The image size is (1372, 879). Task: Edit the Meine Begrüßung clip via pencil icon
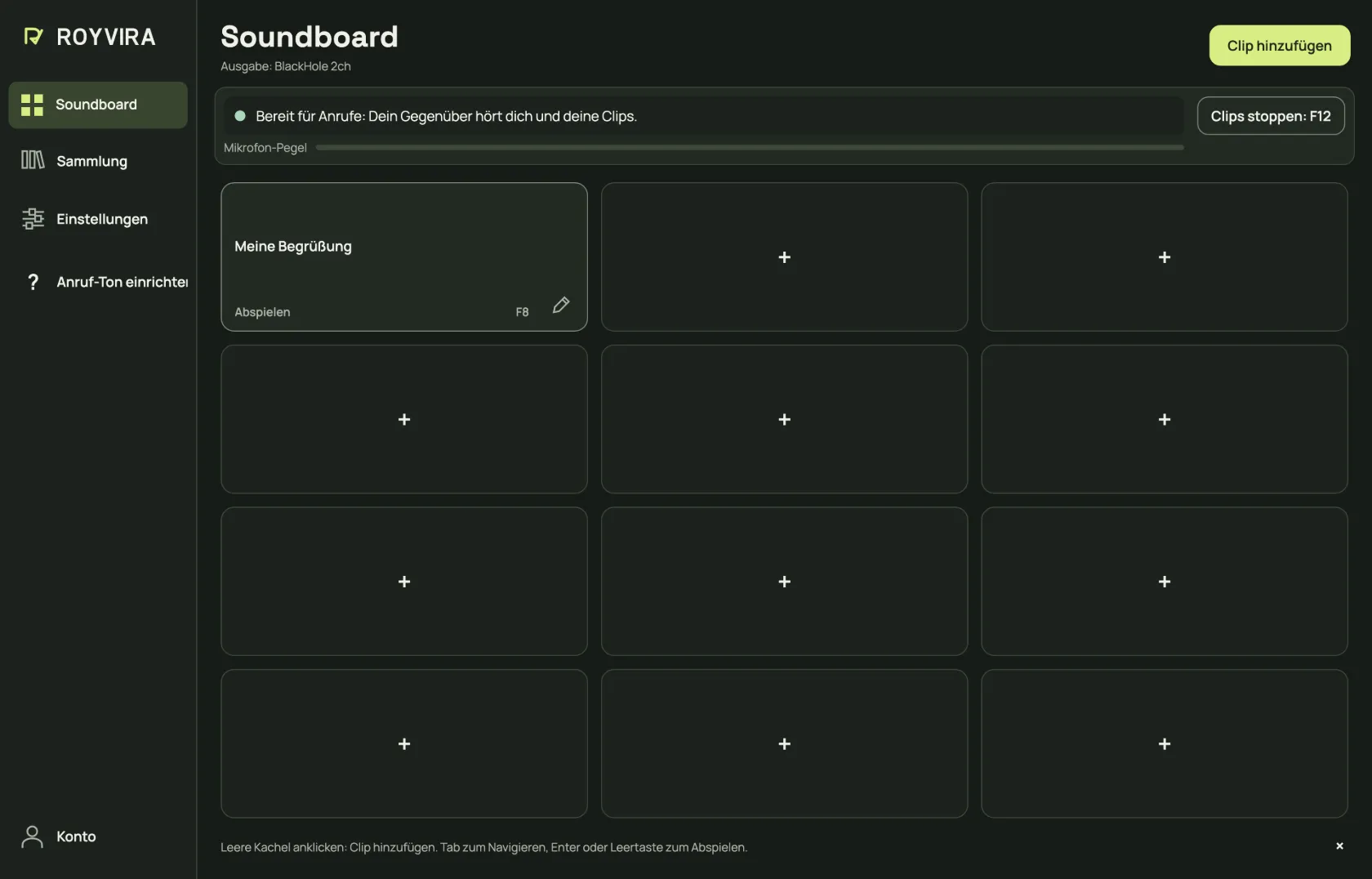pos(561,305)
